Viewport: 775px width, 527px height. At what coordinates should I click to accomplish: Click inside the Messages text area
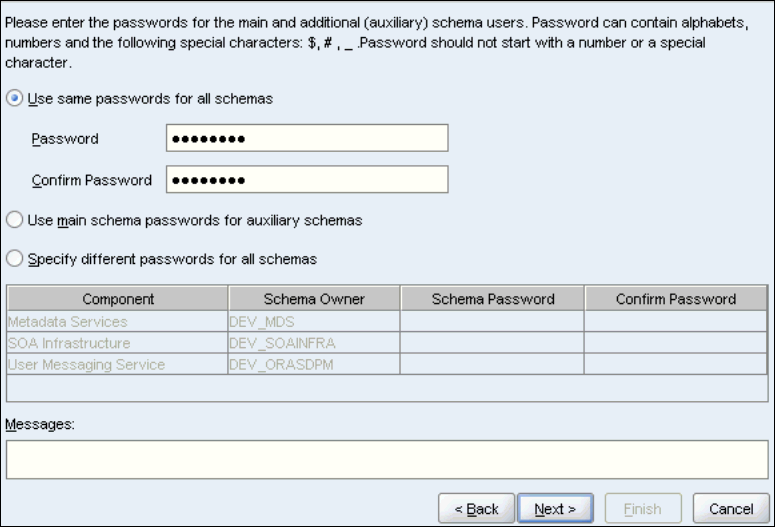coord(387,460)
